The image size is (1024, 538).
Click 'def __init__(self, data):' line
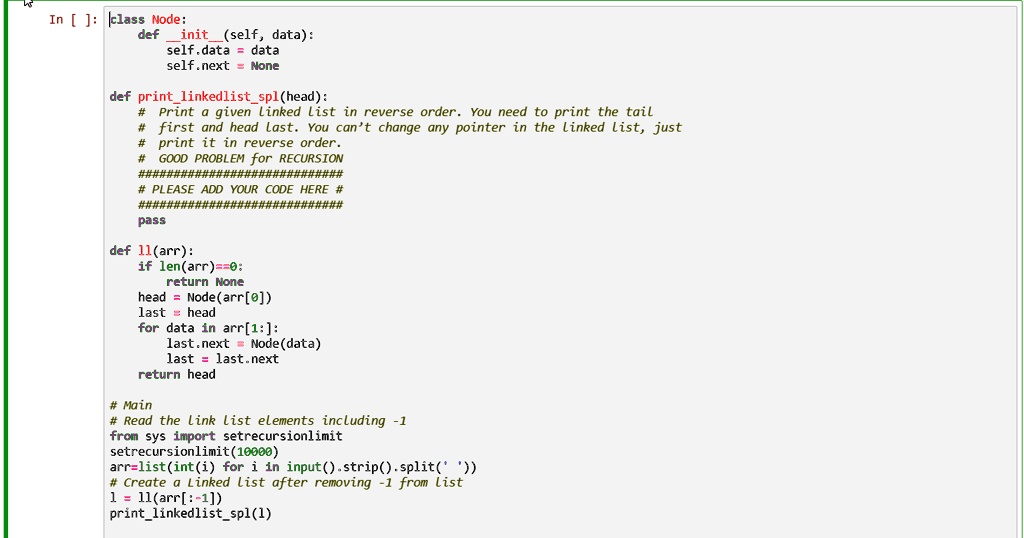225,35
